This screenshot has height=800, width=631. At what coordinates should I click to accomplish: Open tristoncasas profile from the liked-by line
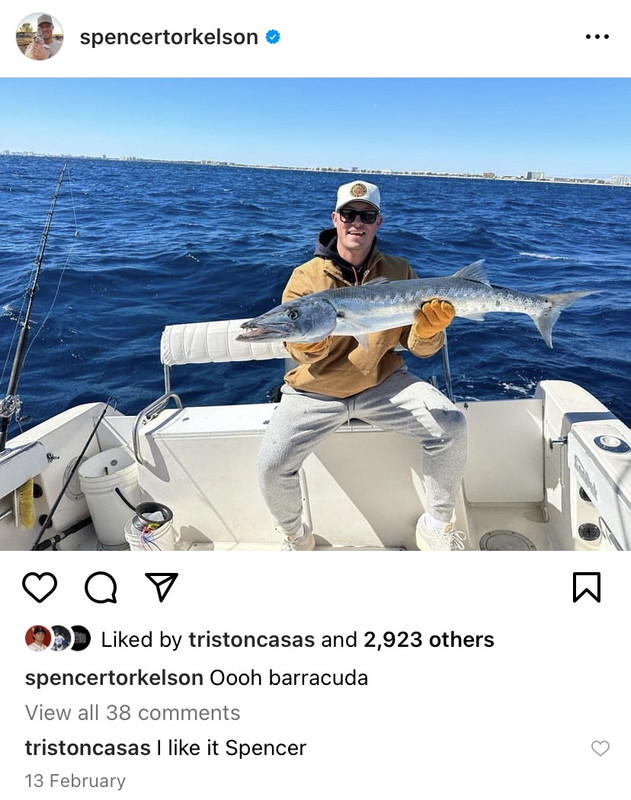[251, 640]
